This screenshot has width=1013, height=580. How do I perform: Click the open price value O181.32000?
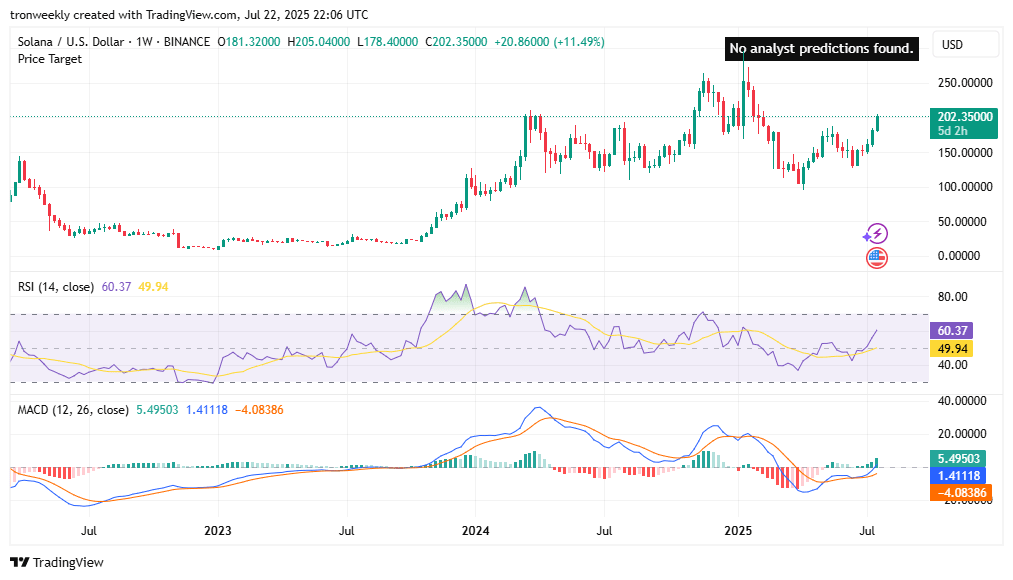(x=249, y=42)
